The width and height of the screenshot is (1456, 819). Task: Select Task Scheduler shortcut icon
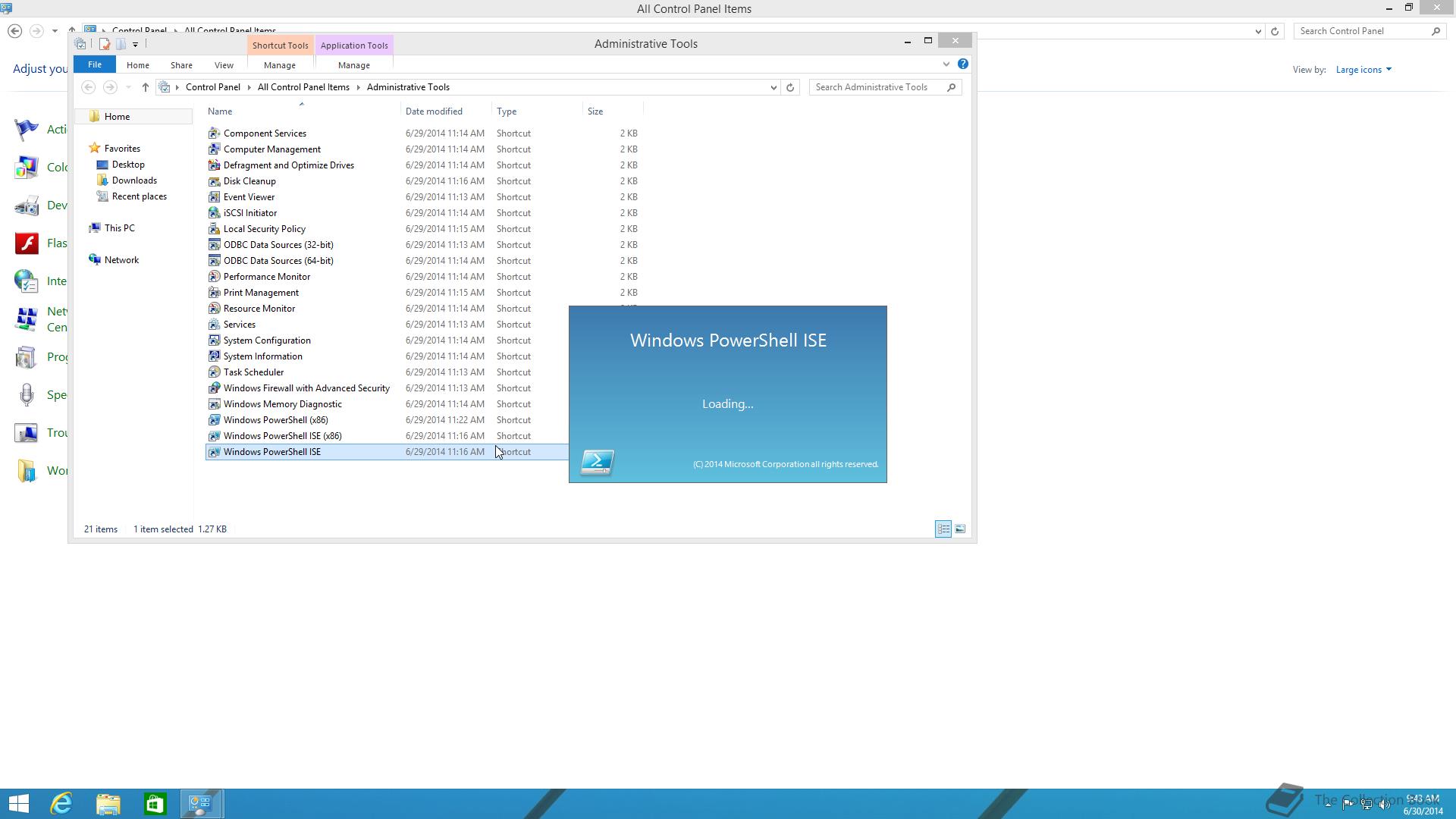click(x=214, y=372)
